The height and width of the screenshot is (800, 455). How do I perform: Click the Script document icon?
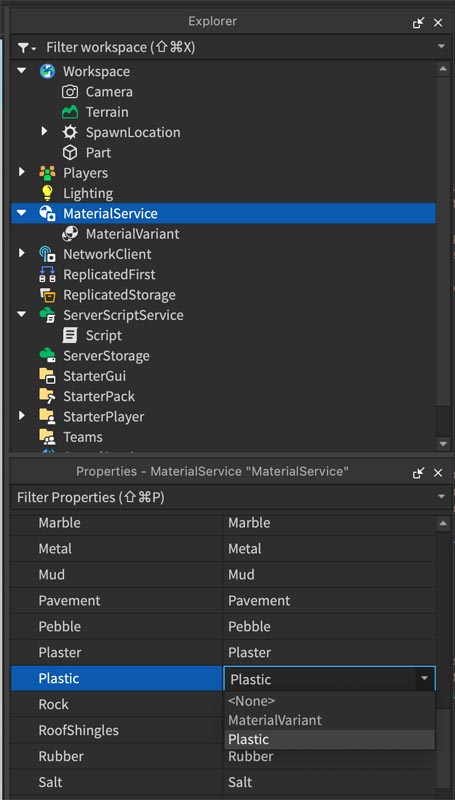[70, 335]
